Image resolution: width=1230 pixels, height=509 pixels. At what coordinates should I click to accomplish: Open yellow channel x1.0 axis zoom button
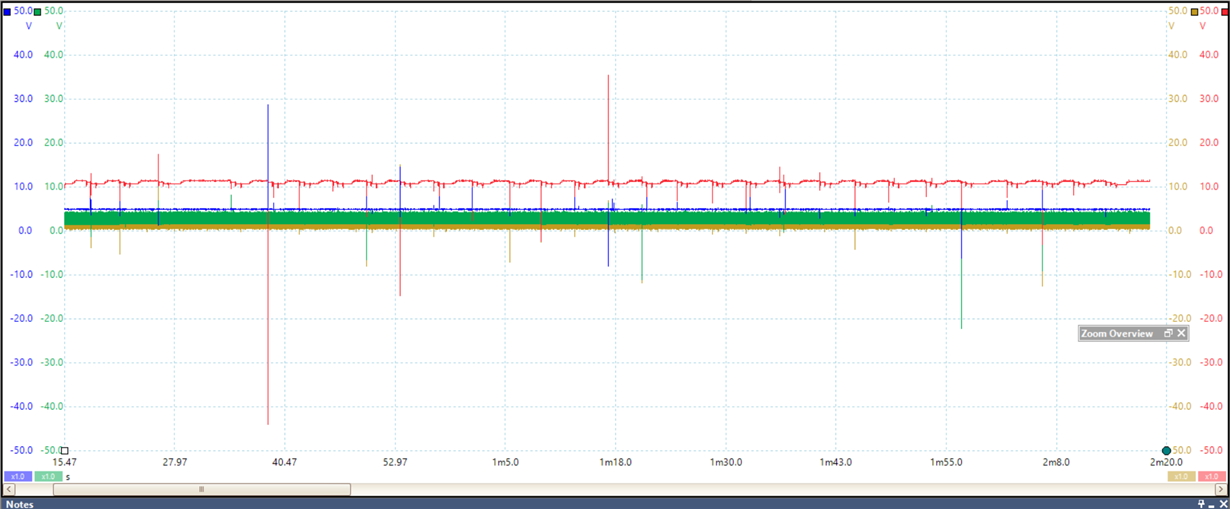click(1181, 477)
